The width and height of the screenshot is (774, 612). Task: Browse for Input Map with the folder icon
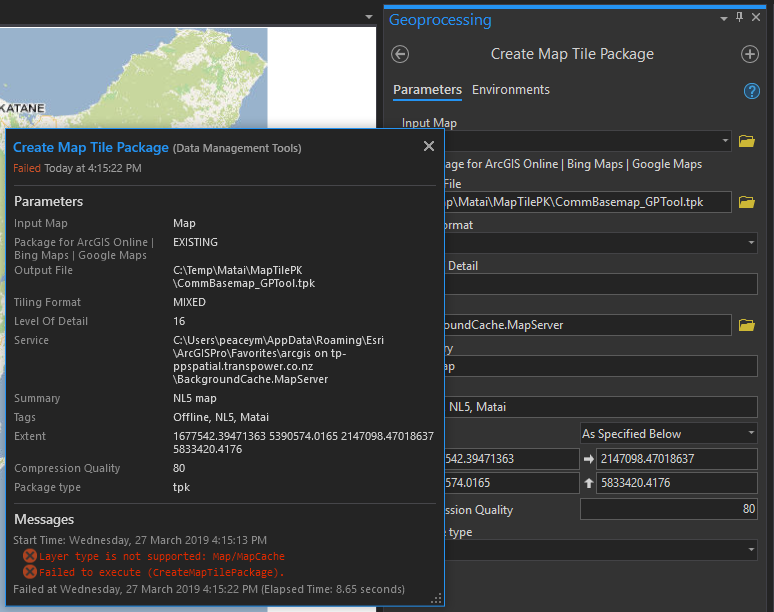click(746, 142)
